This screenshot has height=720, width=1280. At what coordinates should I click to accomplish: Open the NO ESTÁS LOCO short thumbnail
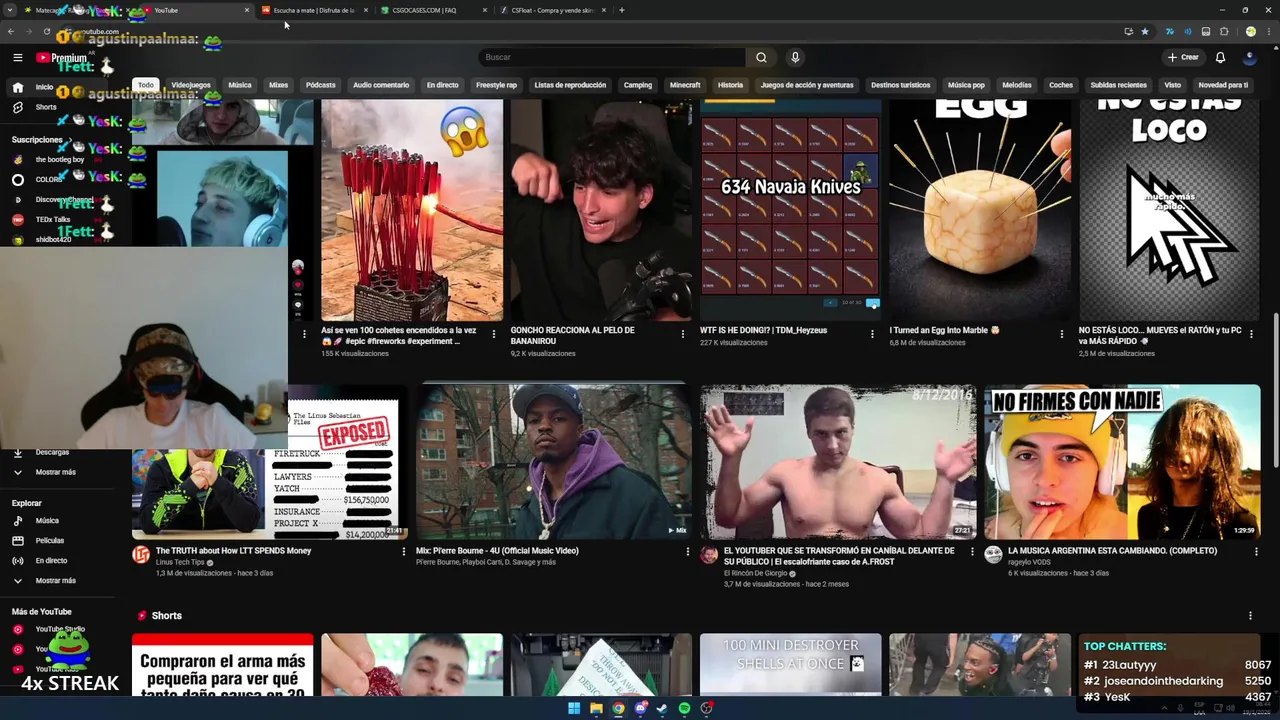click(1169, 210)
